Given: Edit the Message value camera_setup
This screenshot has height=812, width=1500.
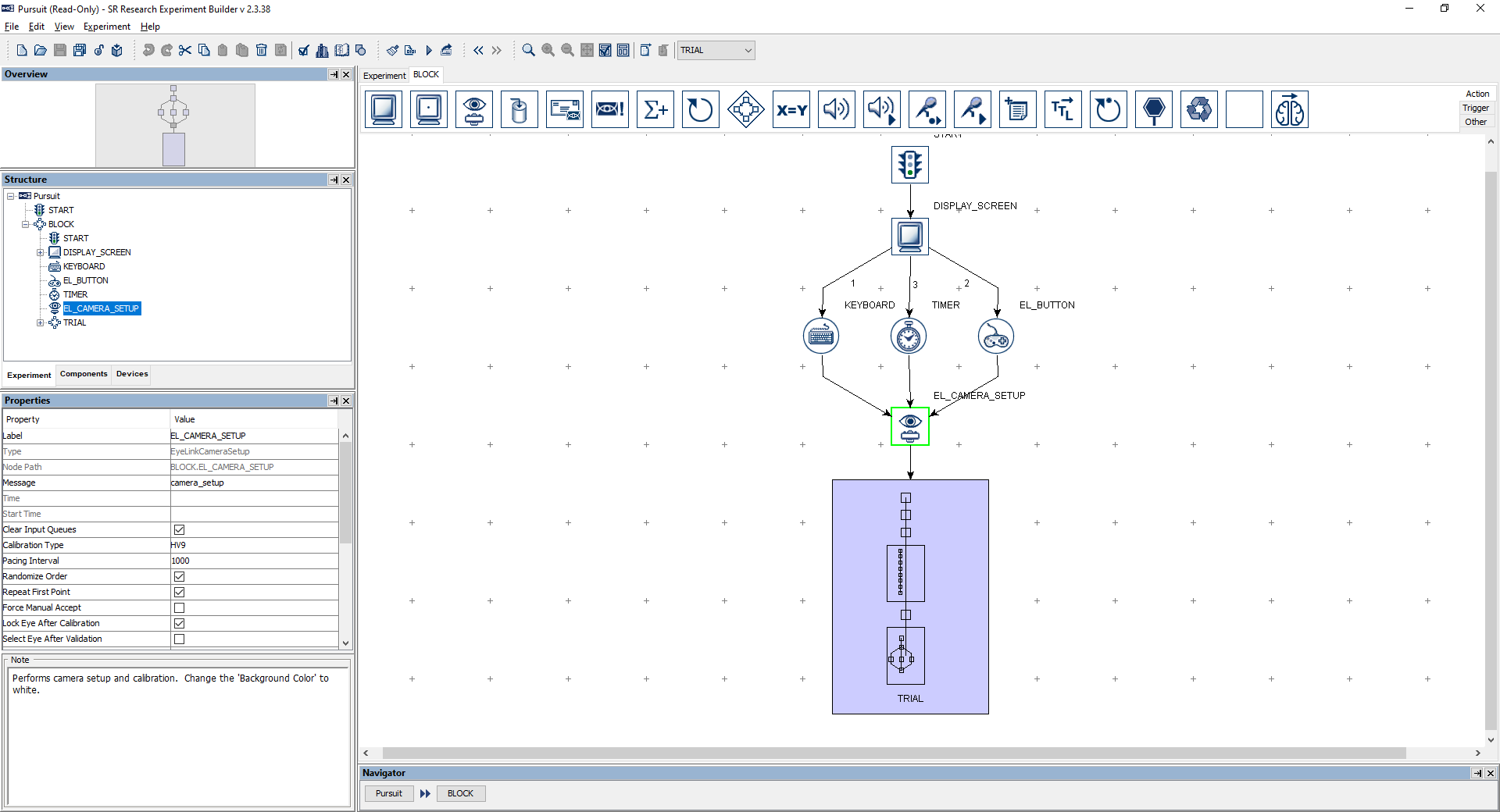Looking at the screenshot, I should click(x=254, y=483).
